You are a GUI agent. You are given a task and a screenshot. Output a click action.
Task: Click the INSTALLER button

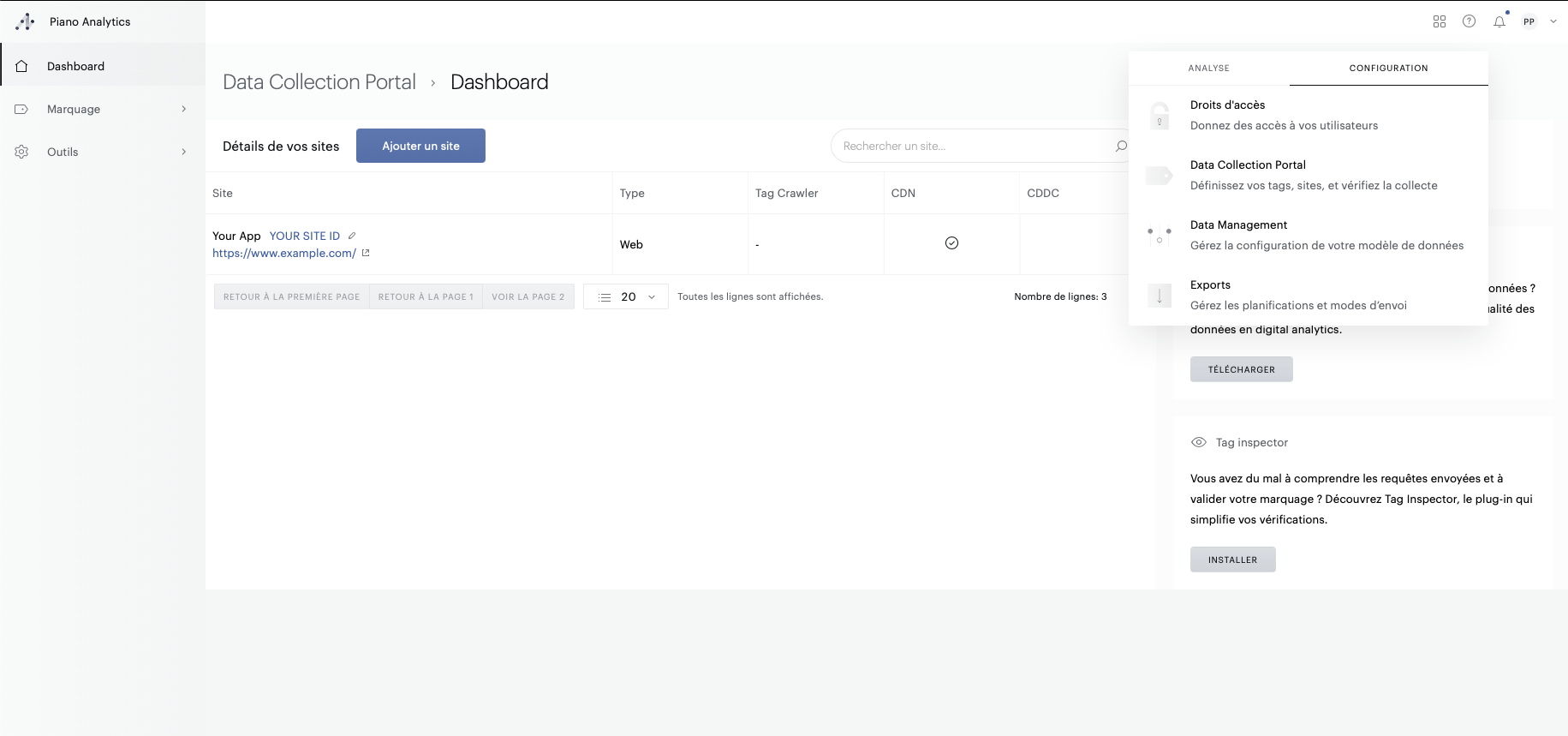click(1233, 559)
